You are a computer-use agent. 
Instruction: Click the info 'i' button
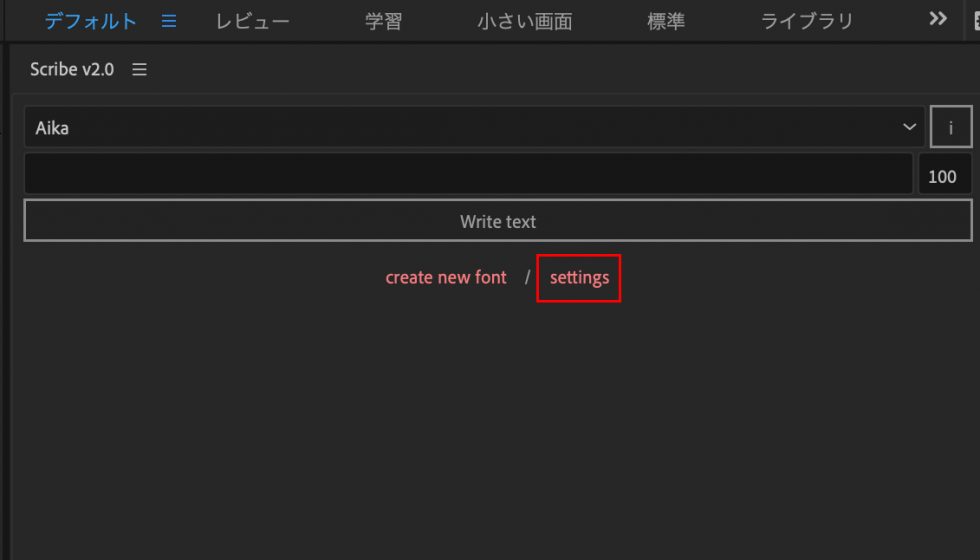[951, 127]
